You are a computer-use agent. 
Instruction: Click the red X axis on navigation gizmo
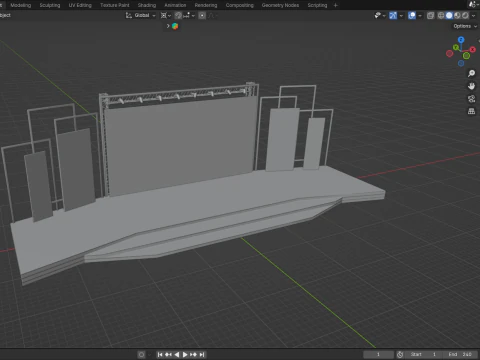coord(472,49)
